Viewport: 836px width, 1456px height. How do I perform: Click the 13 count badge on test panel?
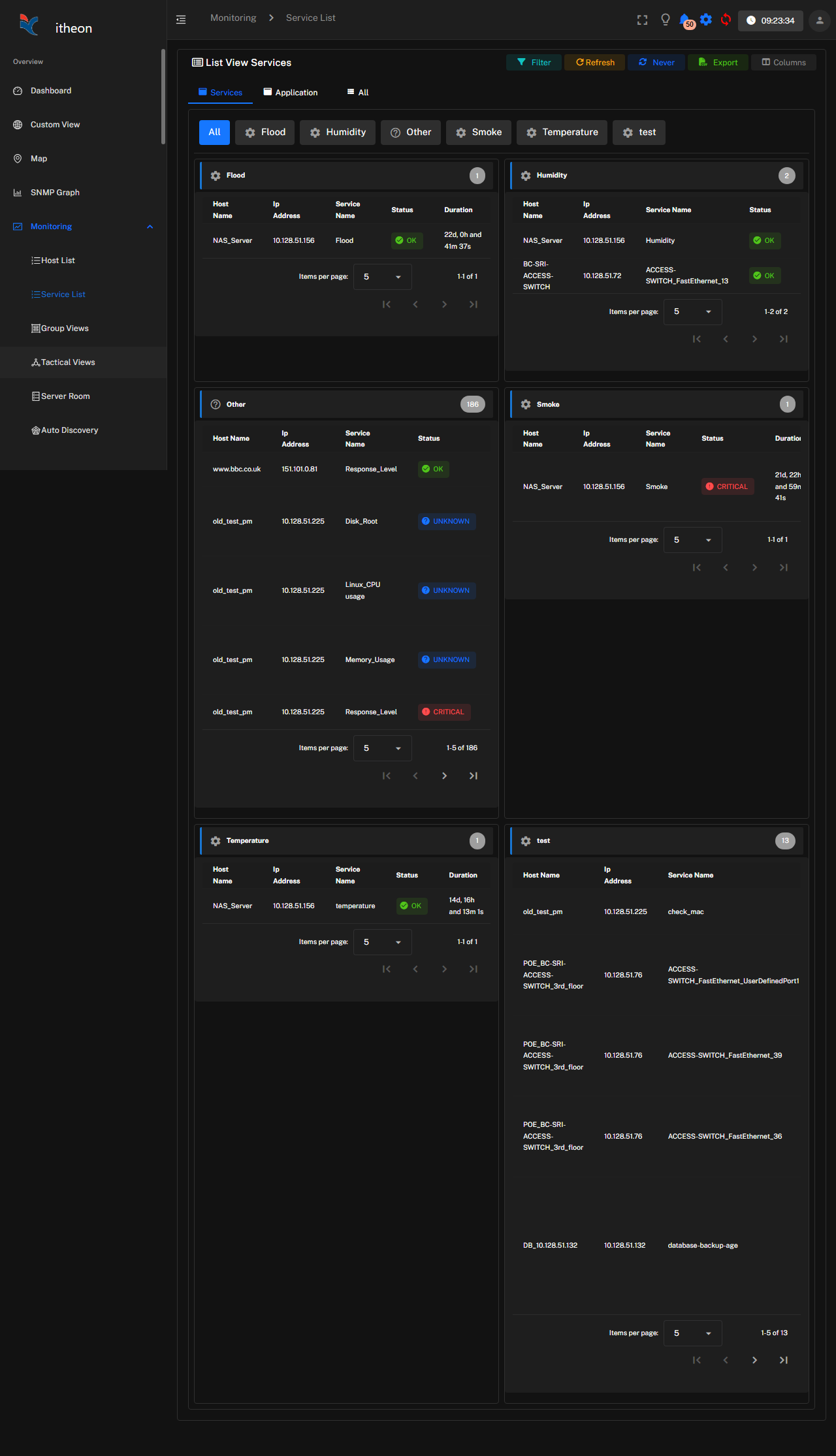(x=785, y=841)
